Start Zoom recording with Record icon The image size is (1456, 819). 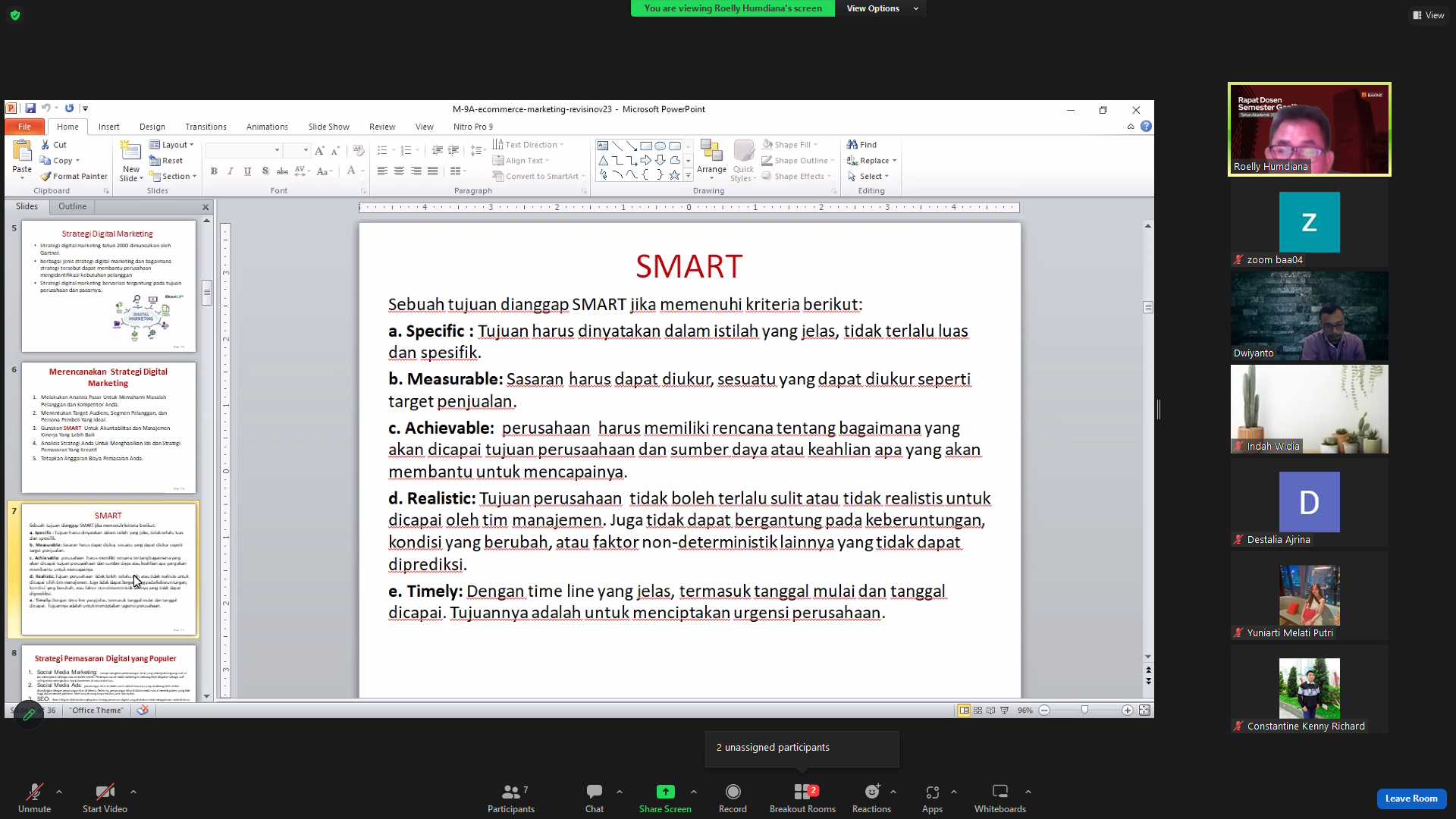(733, 792)
